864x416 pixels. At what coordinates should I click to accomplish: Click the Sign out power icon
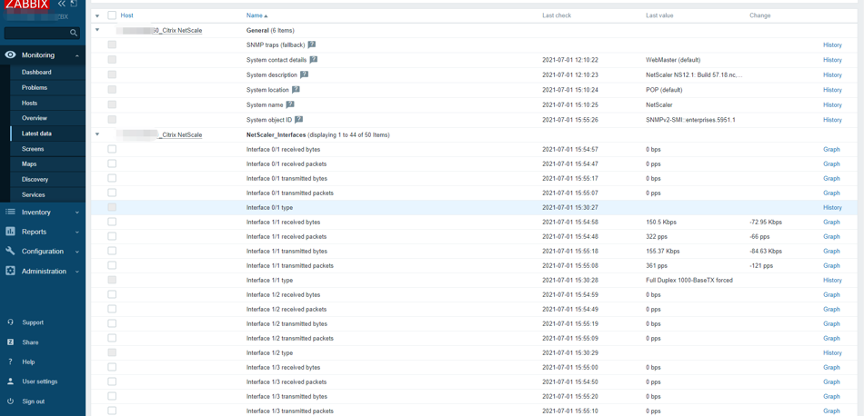point(10,401)
